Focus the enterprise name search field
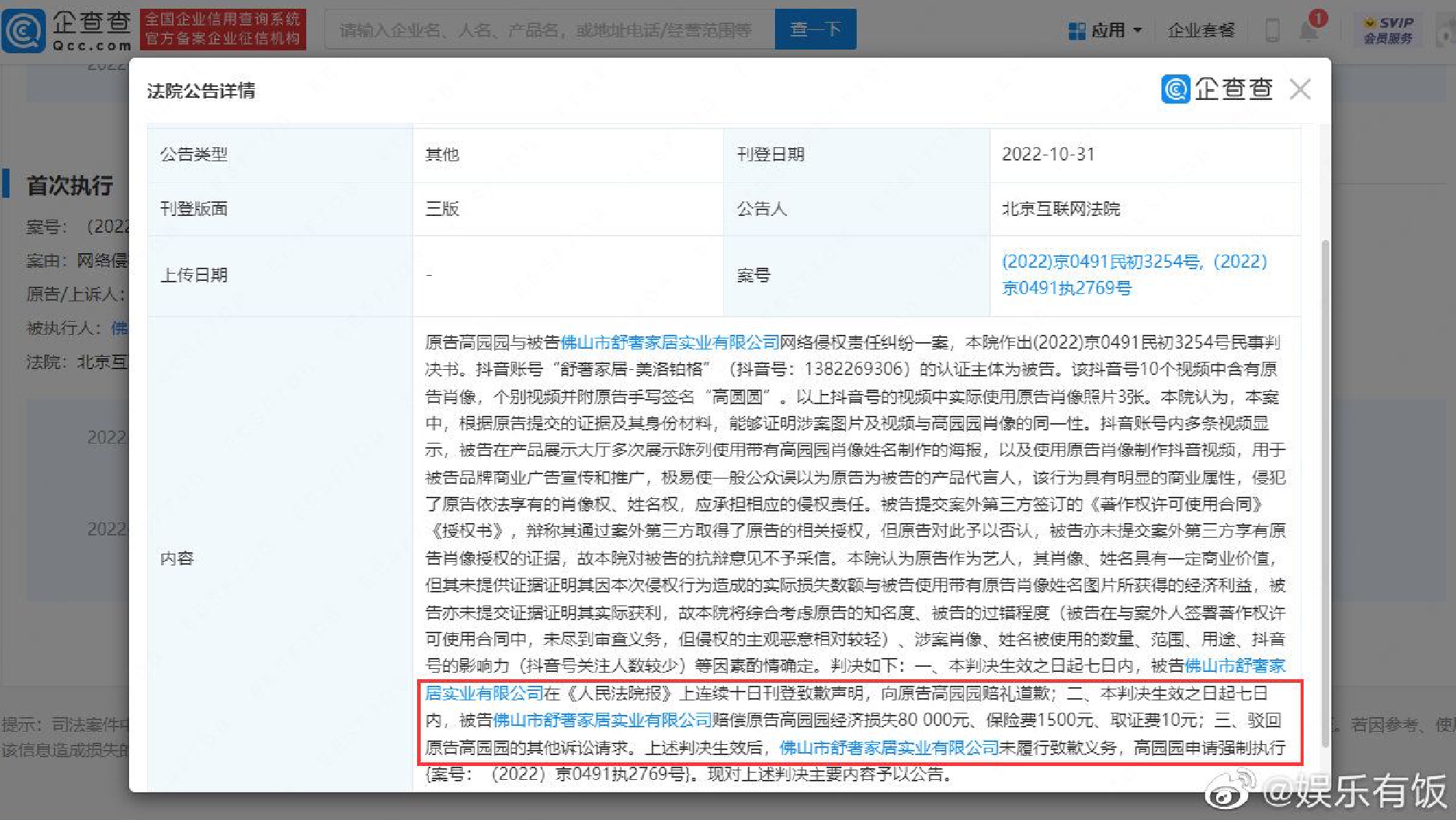The height and width of the screenshot is (820, 1456). (549, 30)
